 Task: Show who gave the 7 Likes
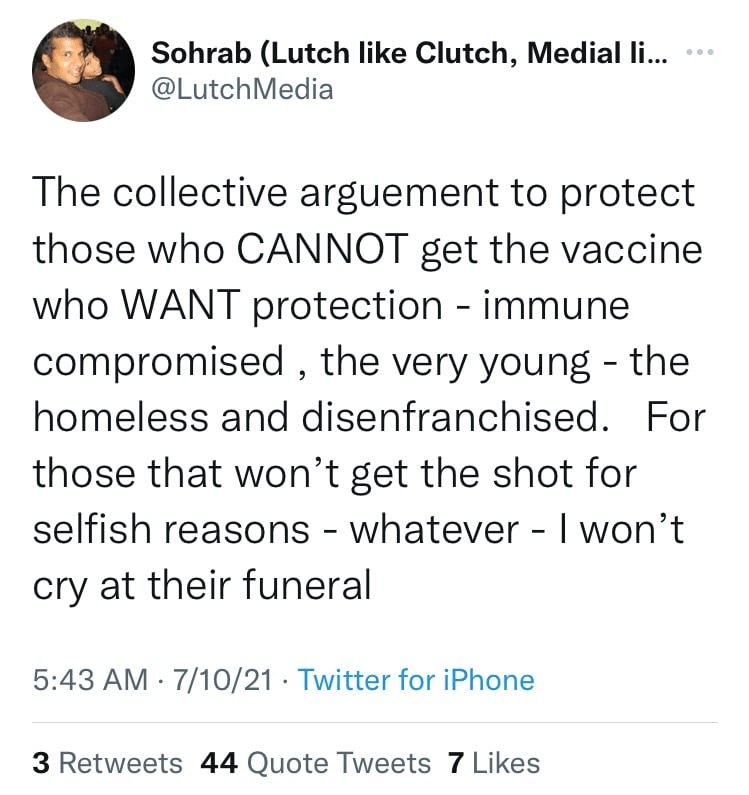494,763
